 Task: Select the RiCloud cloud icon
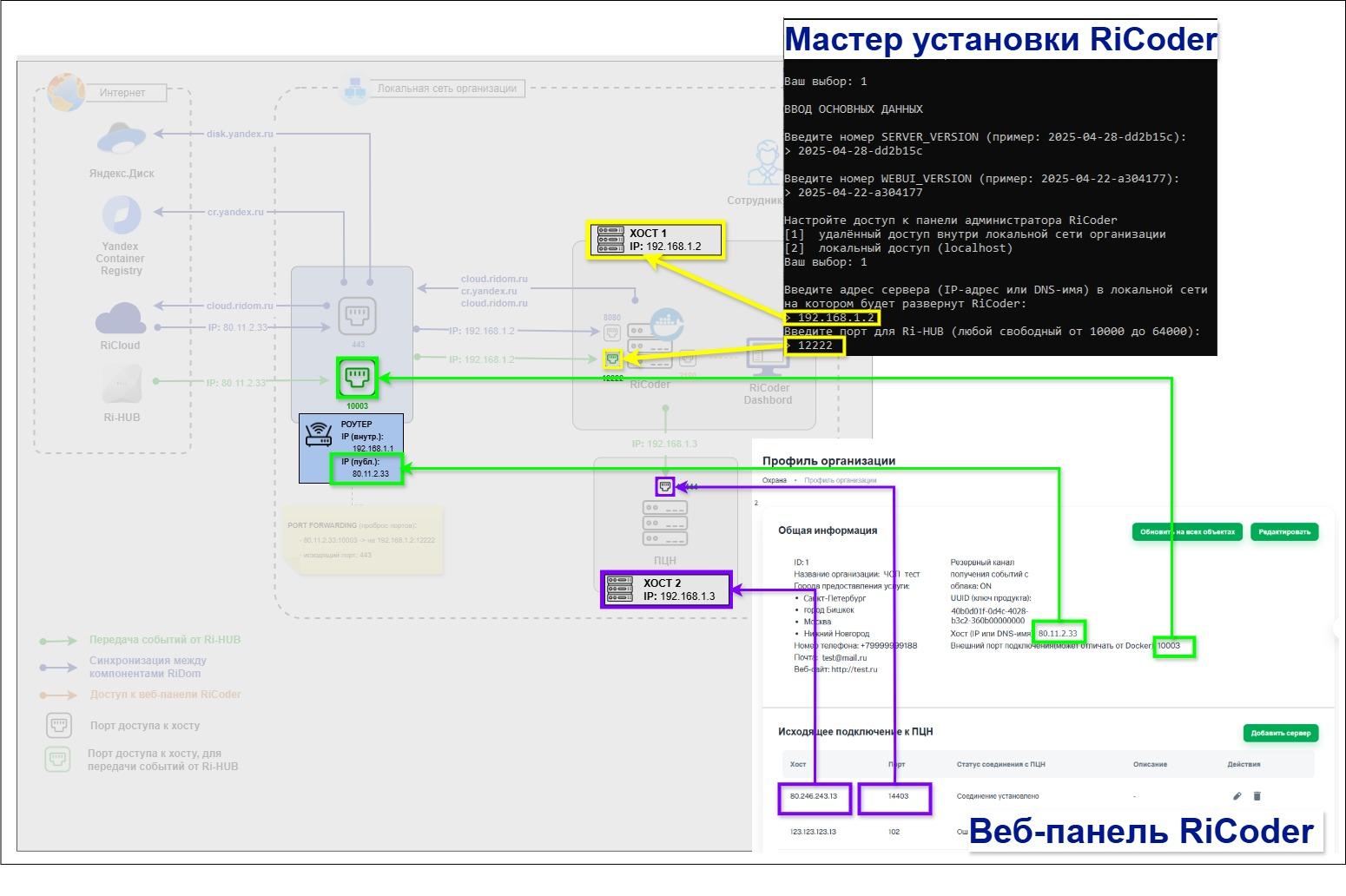121,319
